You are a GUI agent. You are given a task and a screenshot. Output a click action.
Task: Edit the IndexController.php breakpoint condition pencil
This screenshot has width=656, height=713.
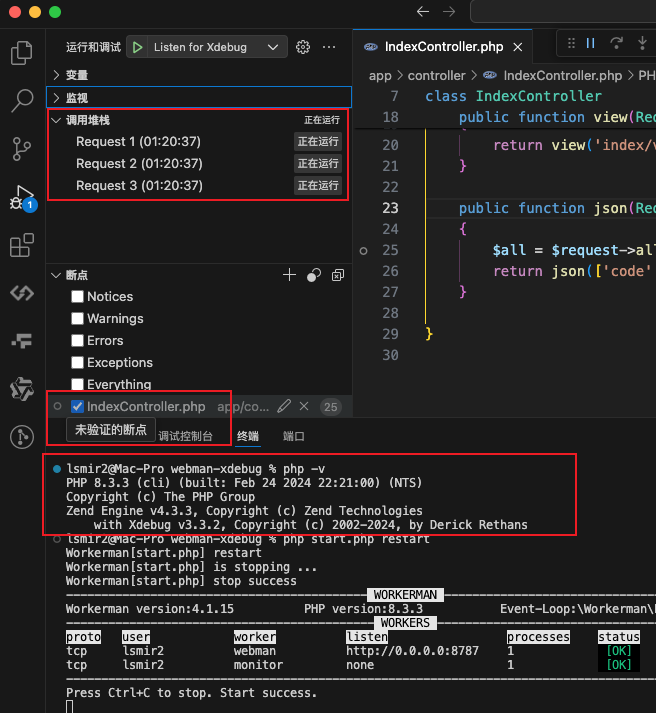point(284,406)
